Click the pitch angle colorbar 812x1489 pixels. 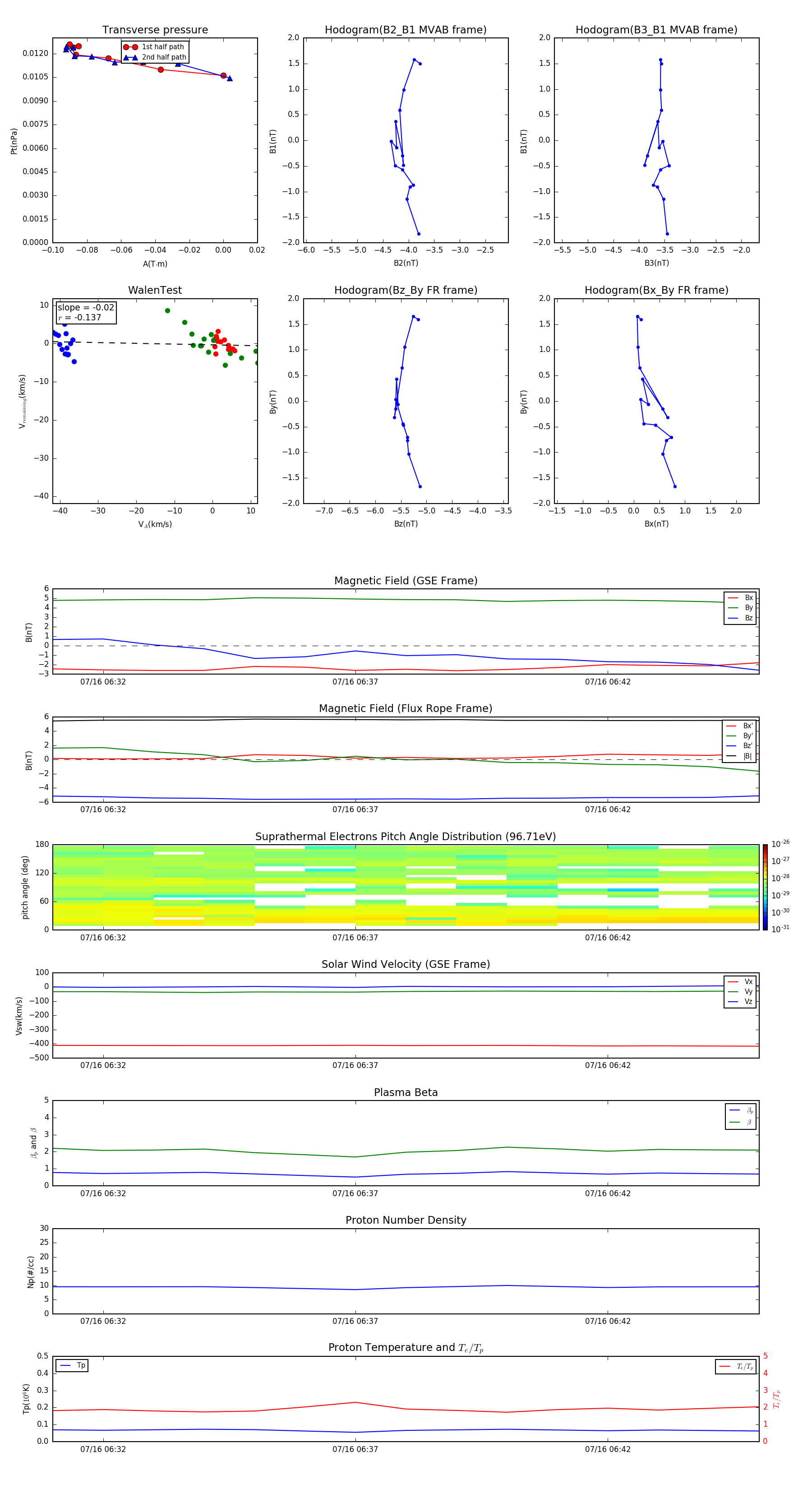(765, 887)
